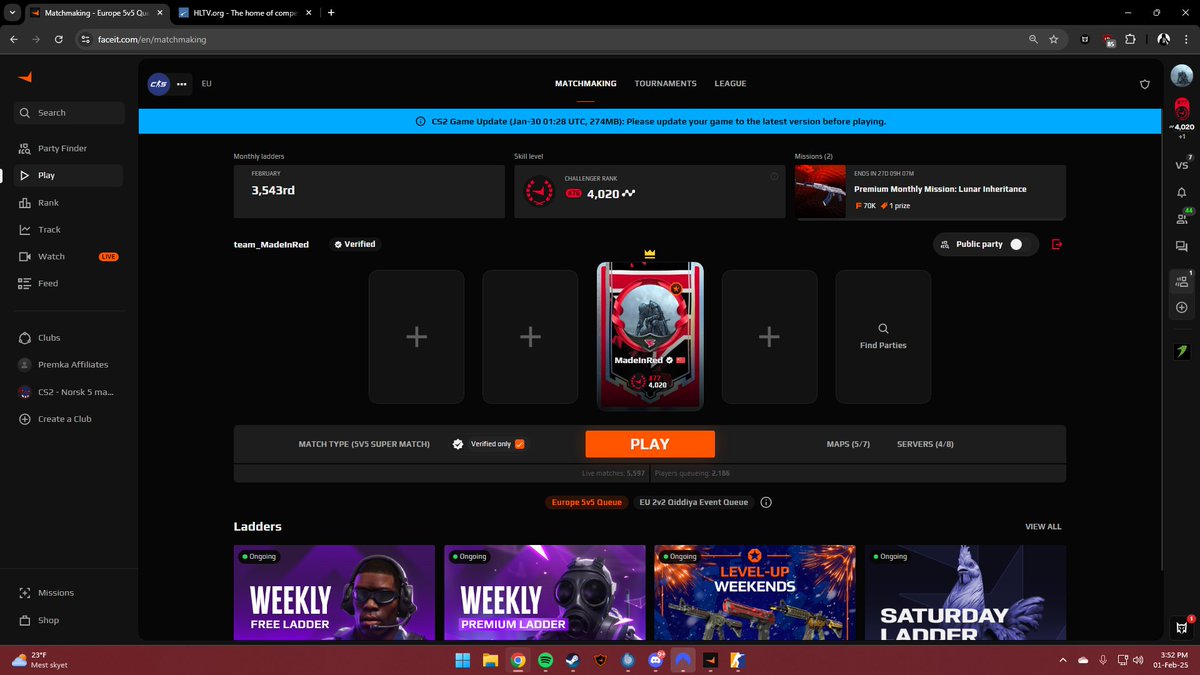Image resolution: width=1200 pixels, height=675 pixels.
Task: Open the chat messages icon
Action: 1181,246
